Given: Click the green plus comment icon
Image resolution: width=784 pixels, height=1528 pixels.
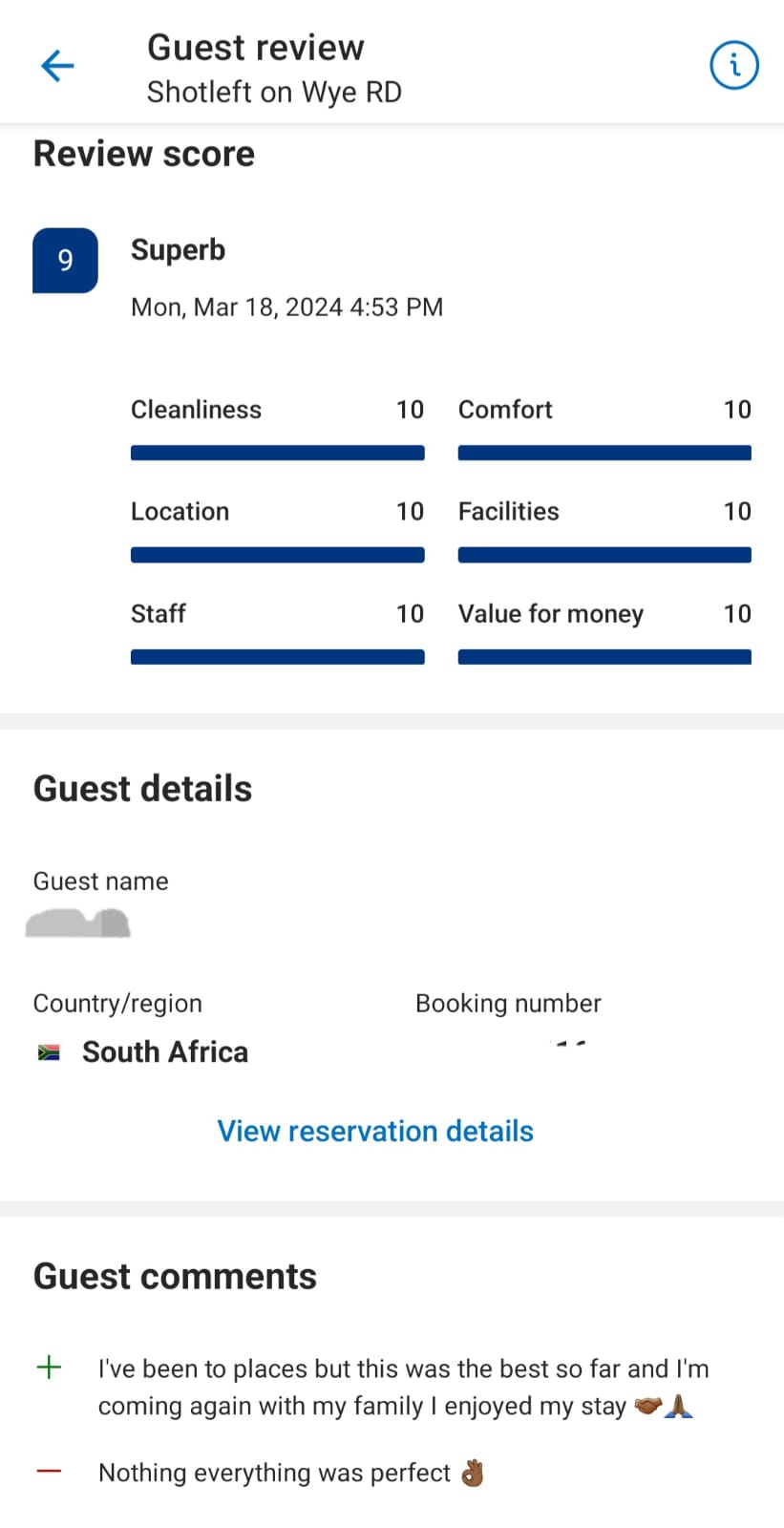Looking at the screenshot, I should pyautogui.click(x=49, y=1368).
